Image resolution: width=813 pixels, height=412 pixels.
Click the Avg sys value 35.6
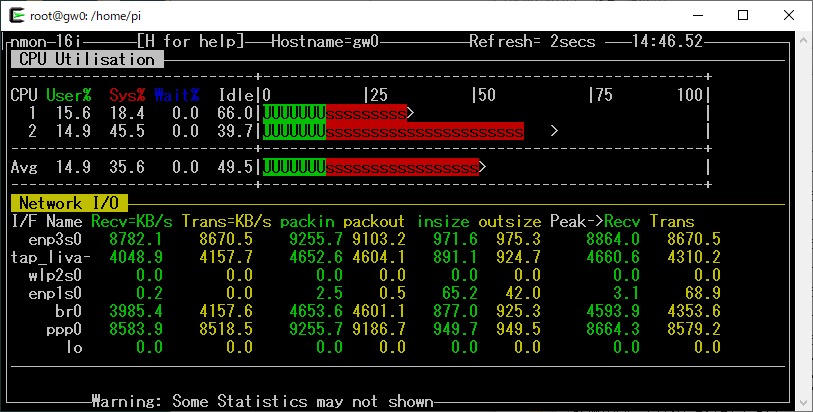click(127, 167)
